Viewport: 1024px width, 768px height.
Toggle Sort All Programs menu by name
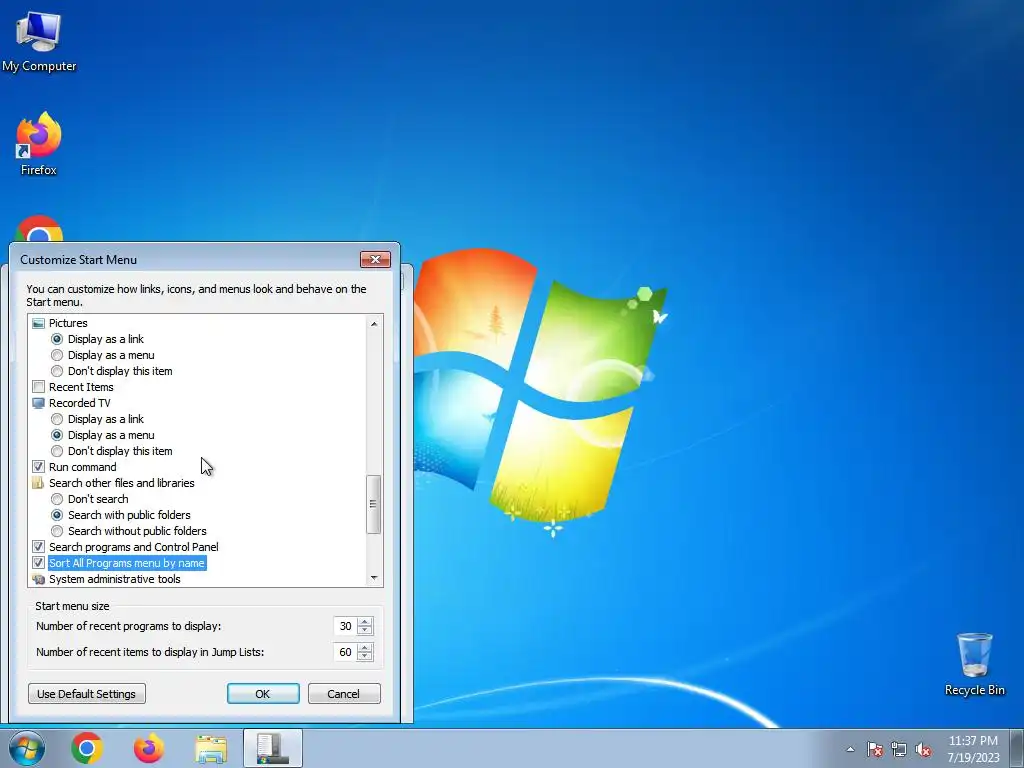39,563
